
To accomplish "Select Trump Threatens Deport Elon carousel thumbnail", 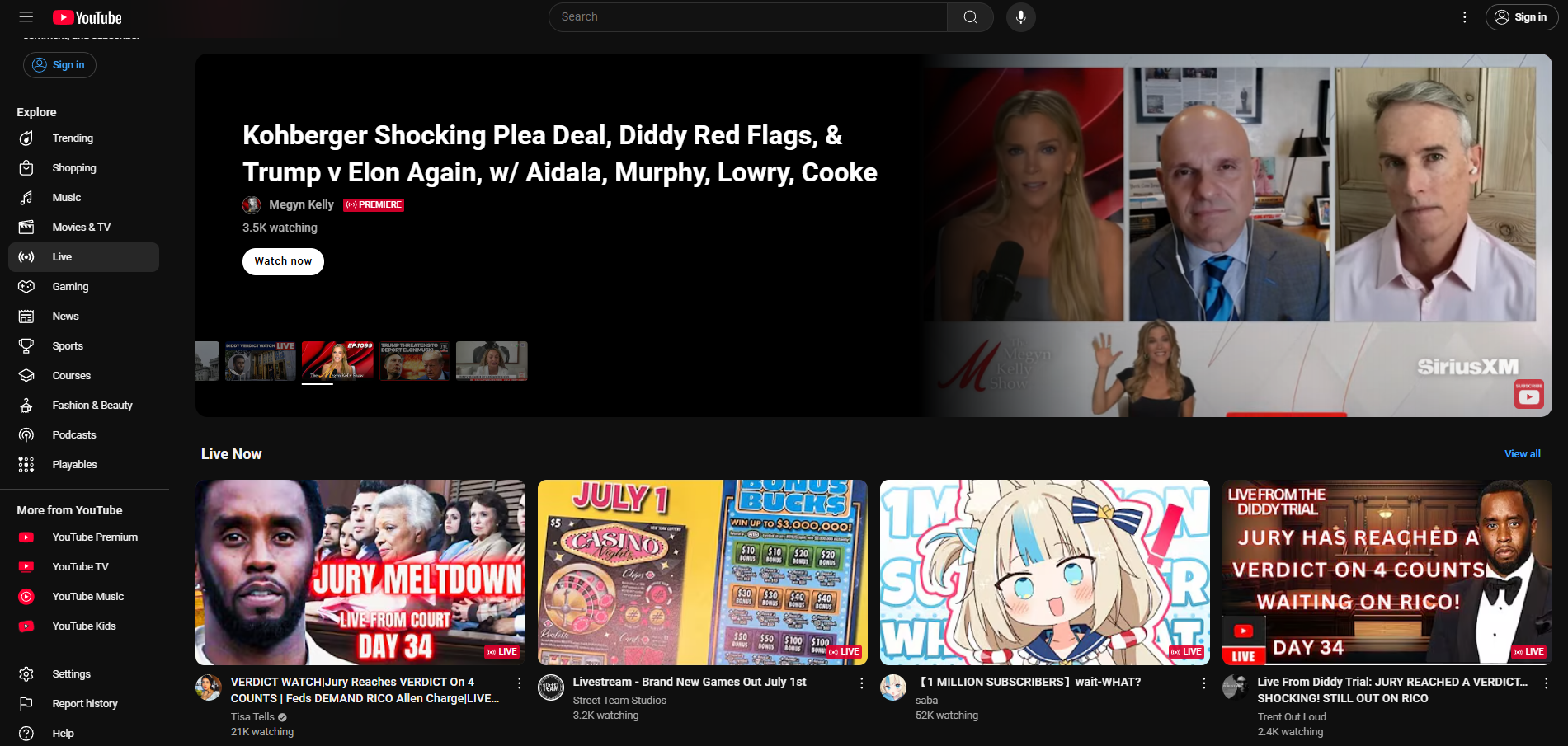I will click(415, 361).
